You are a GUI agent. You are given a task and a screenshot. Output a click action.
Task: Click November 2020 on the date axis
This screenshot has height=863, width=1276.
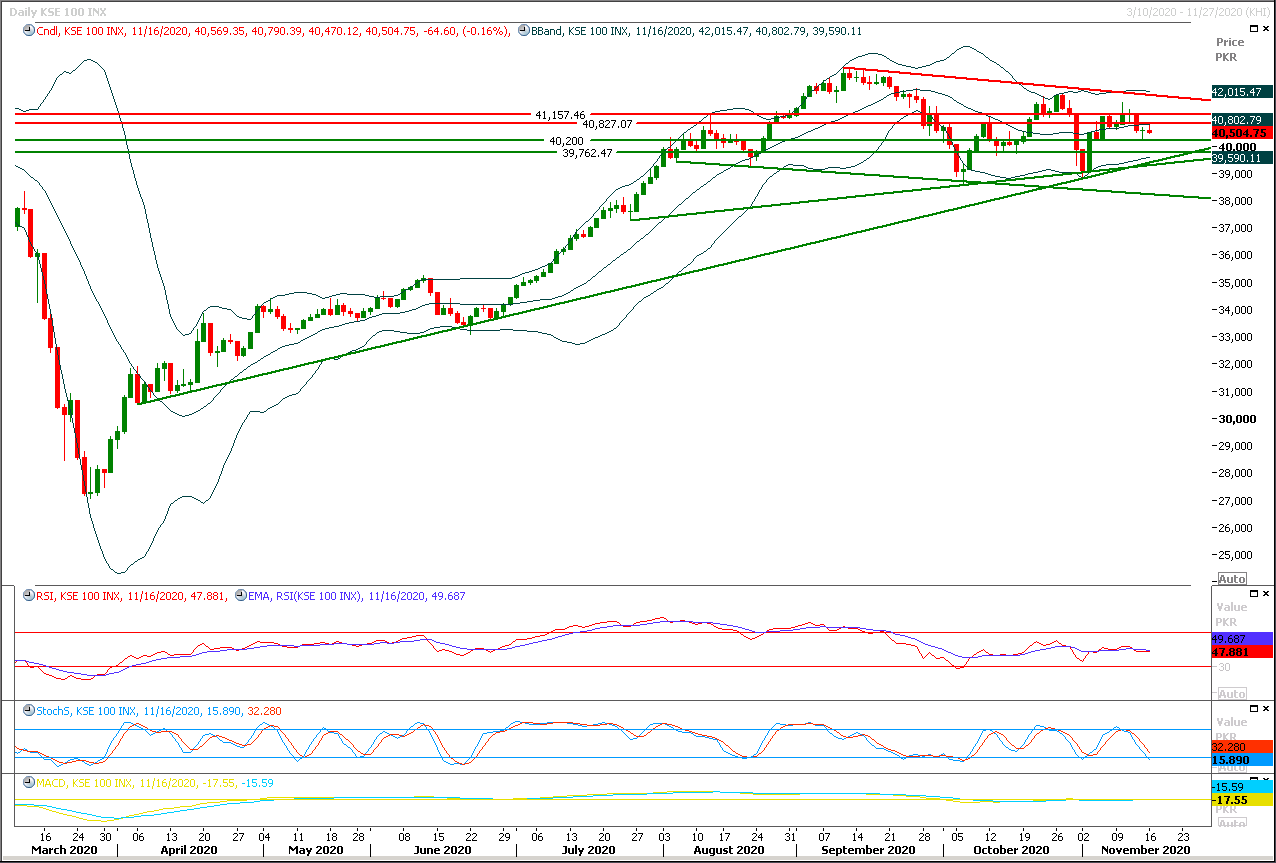pyautogui.click(x=1140, y=850)
